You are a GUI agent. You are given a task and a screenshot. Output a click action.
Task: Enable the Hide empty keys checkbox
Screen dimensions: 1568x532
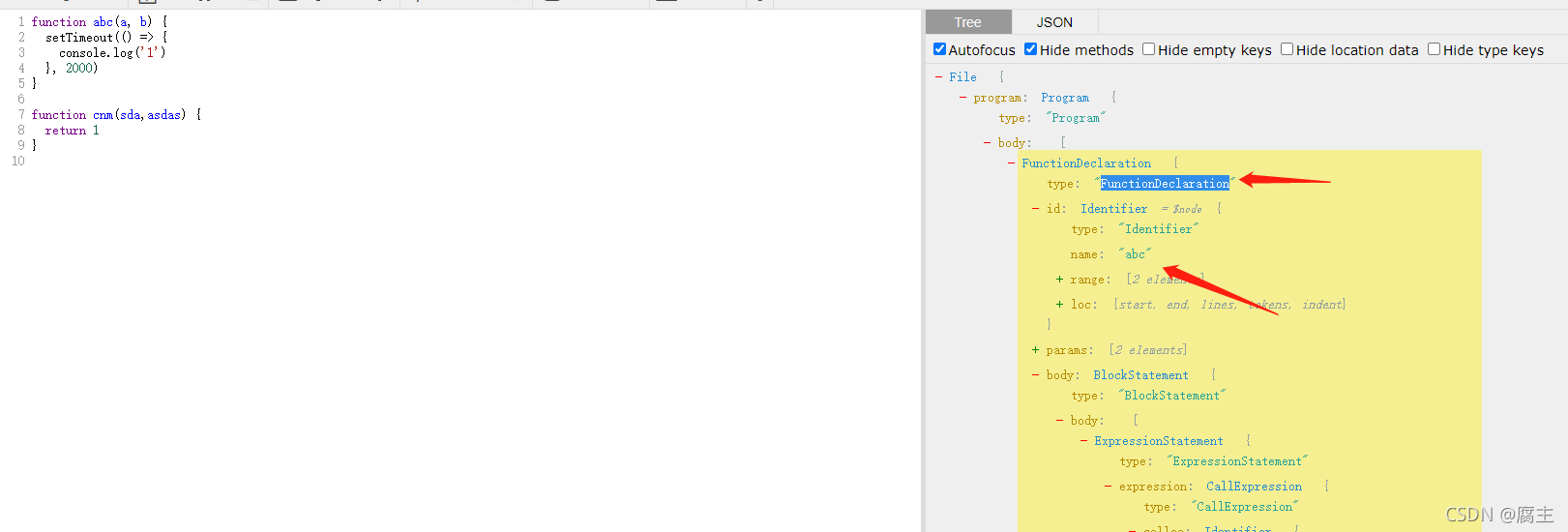pos(1148,49)
